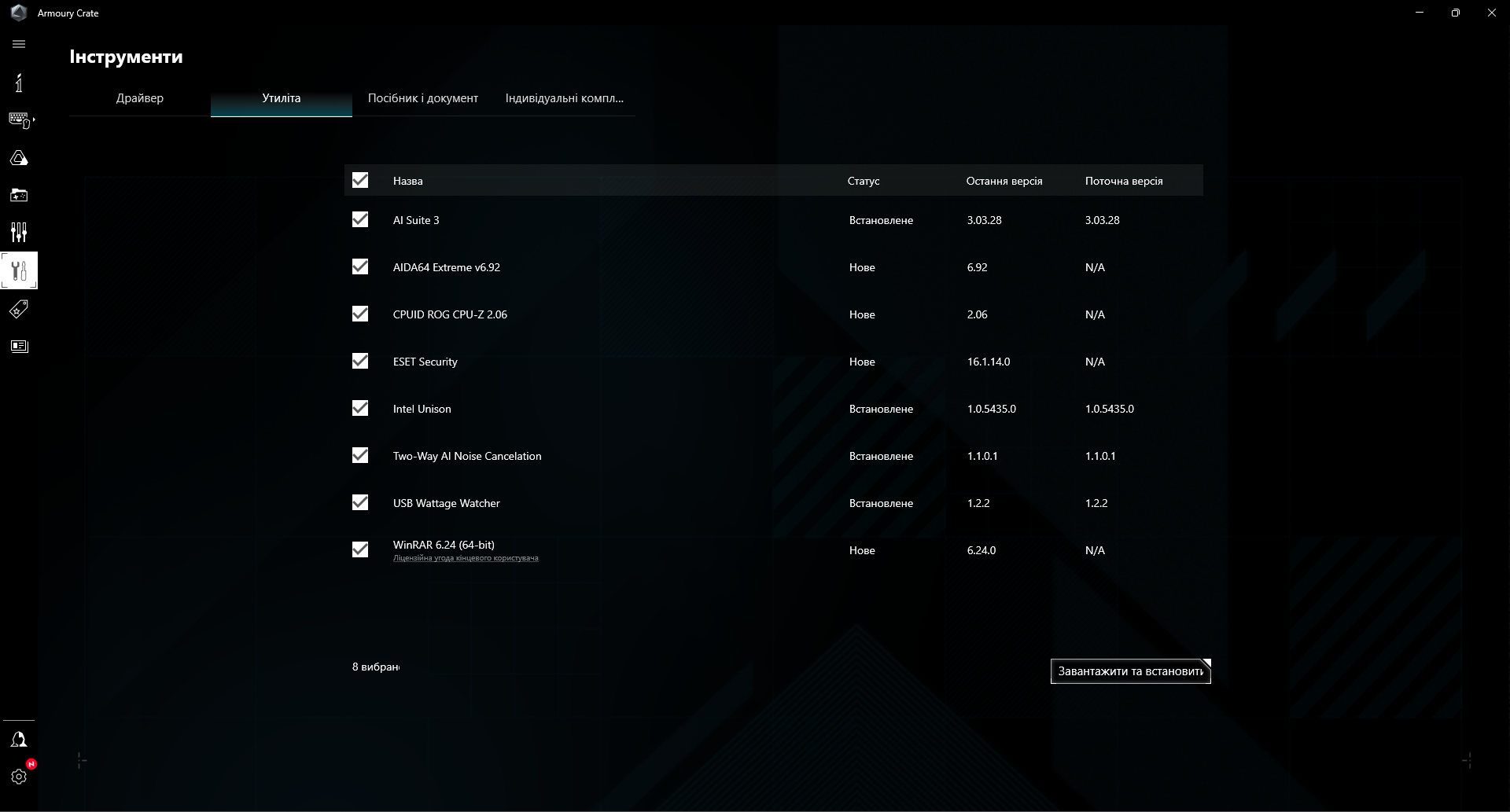Restore down the Armoury Crate window

[1456, 13]
